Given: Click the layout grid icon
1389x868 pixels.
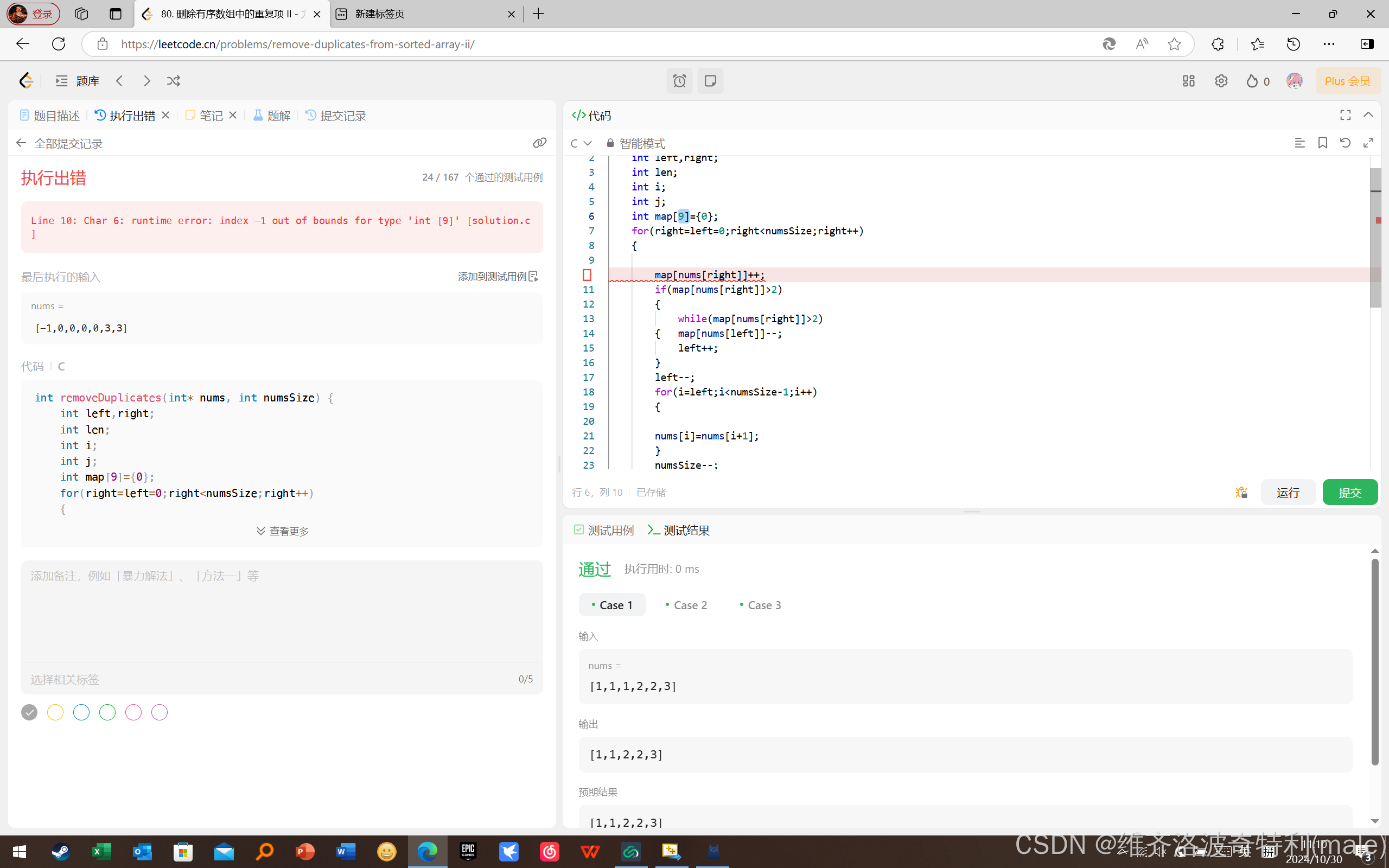Looking at the screenshot, I should point(1188,81).
